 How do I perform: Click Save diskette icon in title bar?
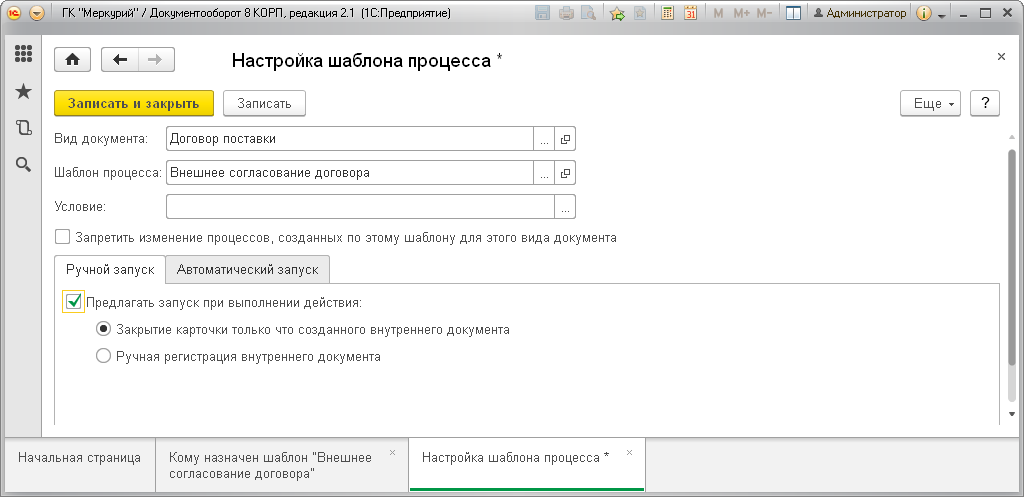coord(542,13)
